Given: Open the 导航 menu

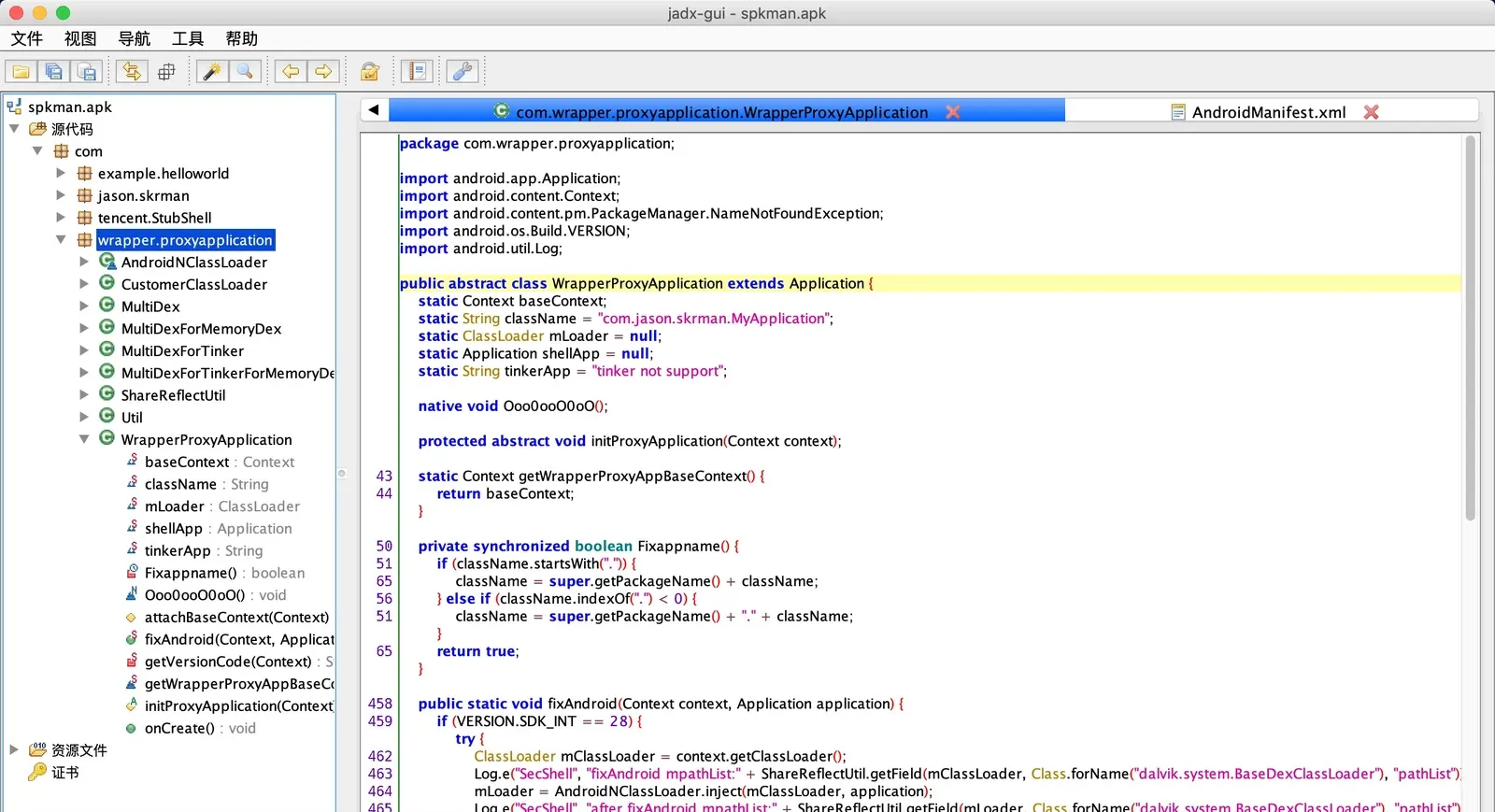Looking at the screenshot, I should coord(134,38).
